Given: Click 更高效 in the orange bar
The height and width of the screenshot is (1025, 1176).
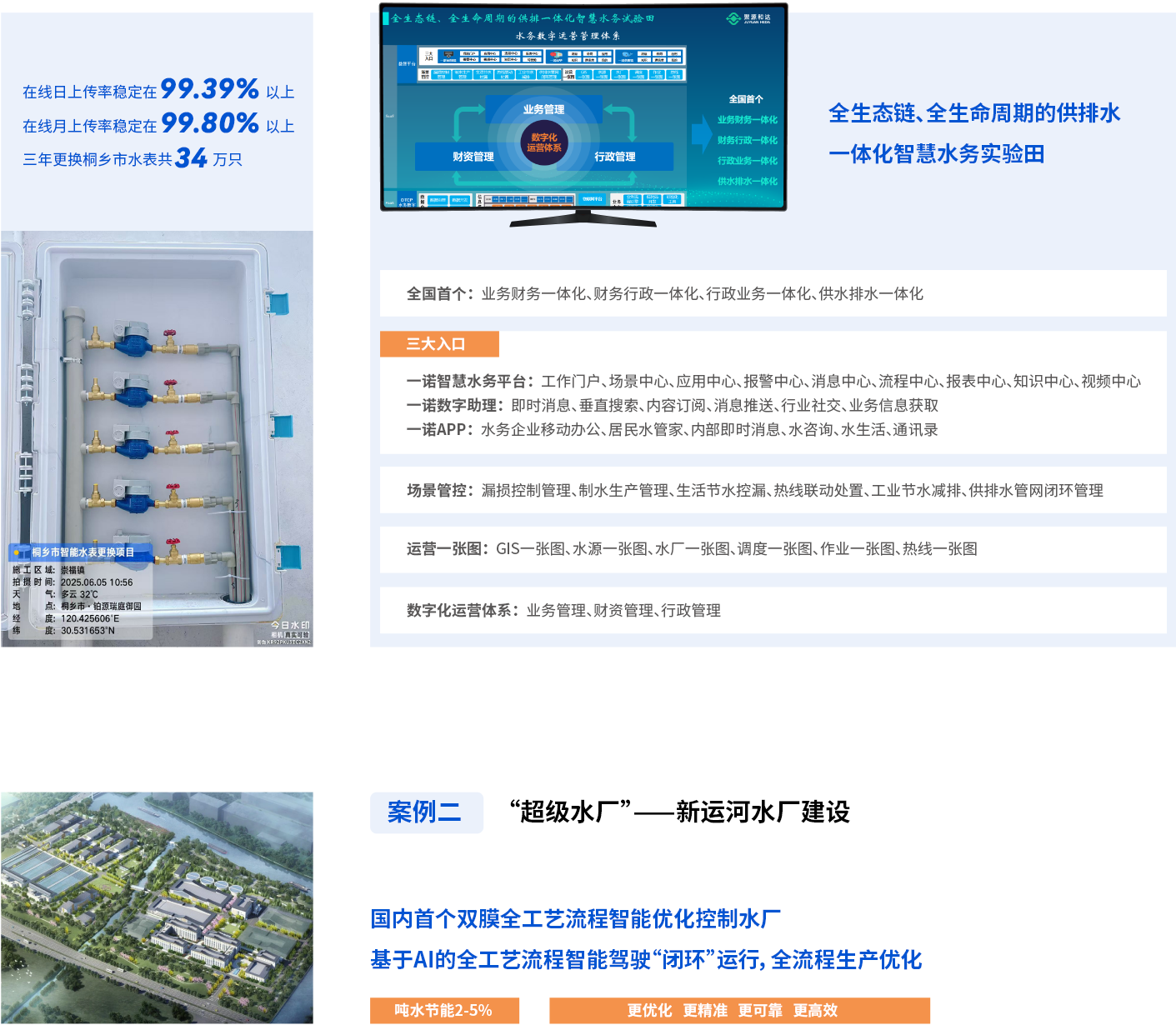Looking at the screenshot, I should pyautogui.click(x=815, y=1011).
